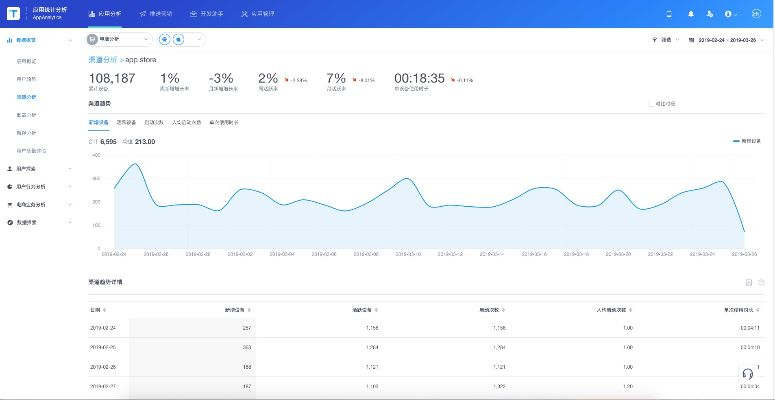Click the help icon above the details table
This screenshot has width=775, height=400.
(x=760, y=284)
